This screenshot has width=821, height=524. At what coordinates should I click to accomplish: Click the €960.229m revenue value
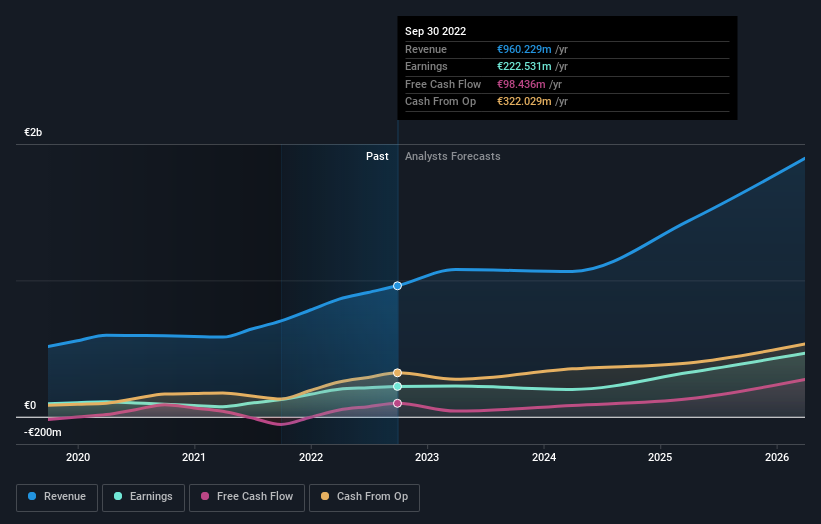point(524,49)
